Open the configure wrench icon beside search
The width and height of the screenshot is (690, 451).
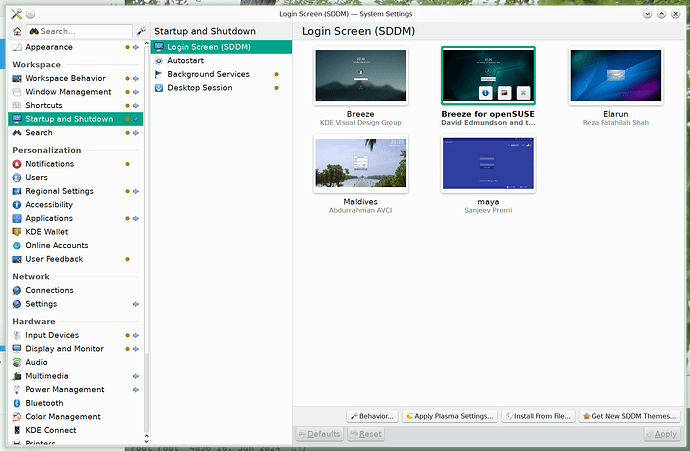click(141, 31)
